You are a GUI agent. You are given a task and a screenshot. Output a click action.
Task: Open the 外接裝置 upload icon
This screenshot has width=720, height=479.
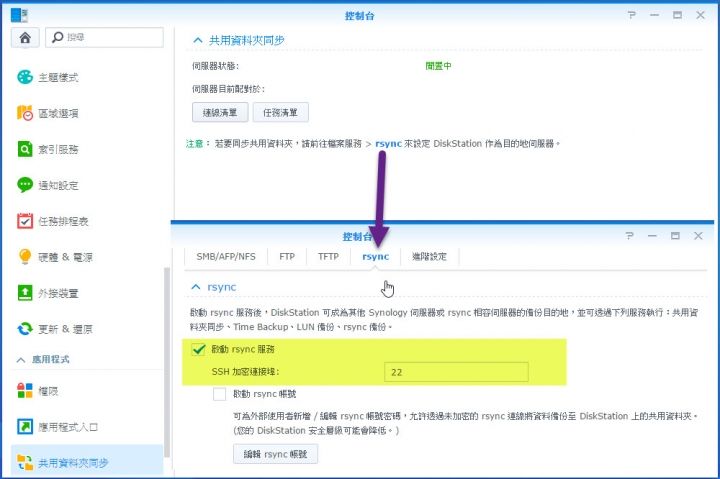pos(25,293)
